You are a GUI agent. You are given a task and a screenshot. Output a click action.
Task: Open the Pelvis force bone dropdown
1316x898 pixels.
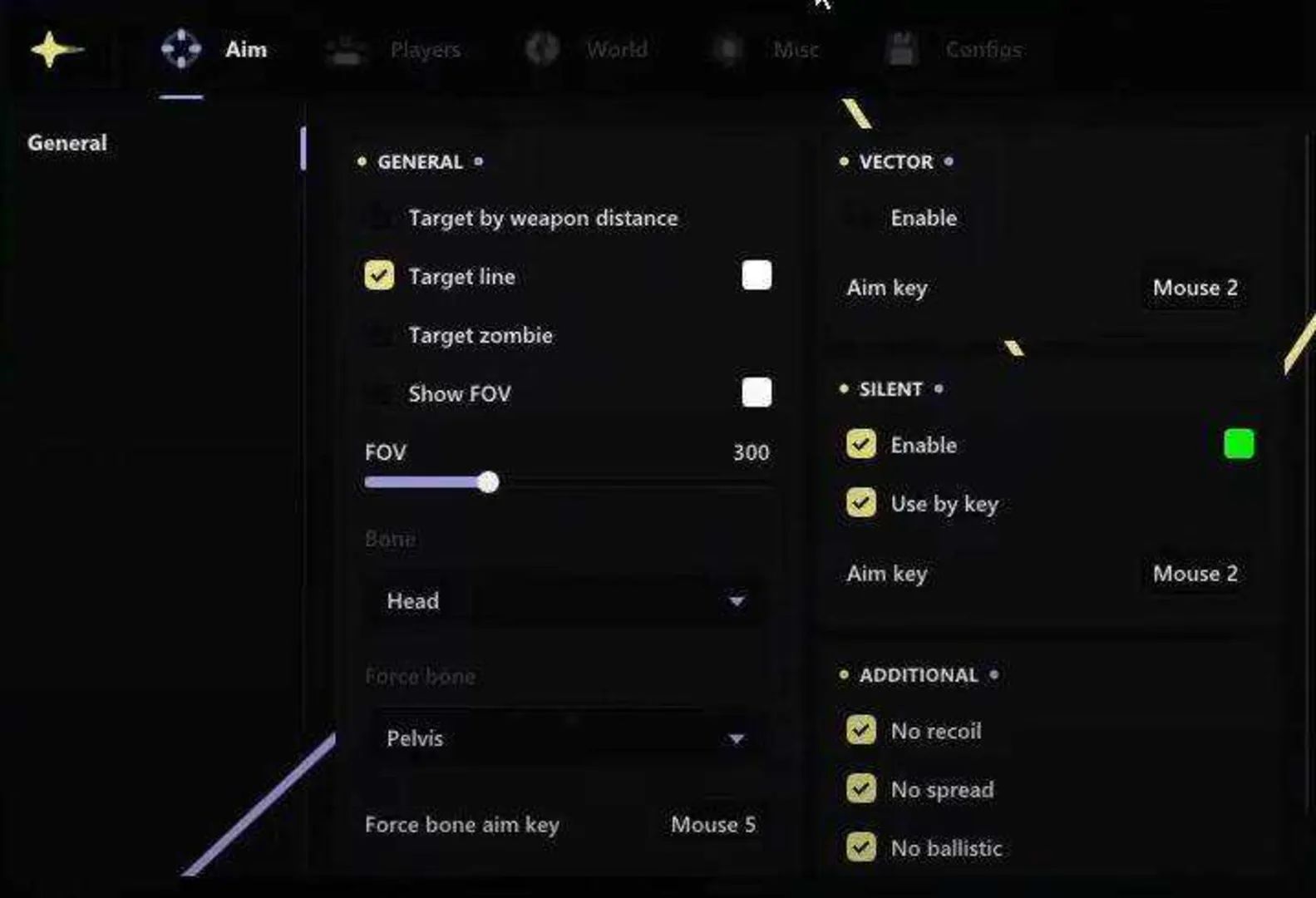565,738
